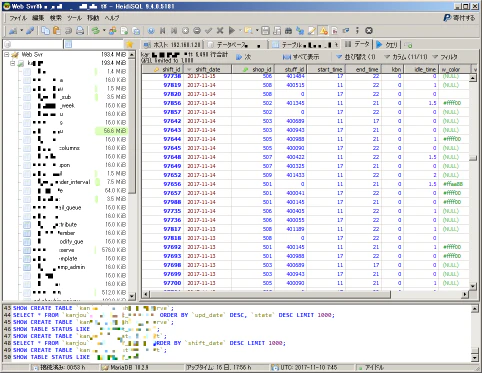Click the database filter input field
The width and height of the screenshot is (482, 373).
(x=33, y=44)
